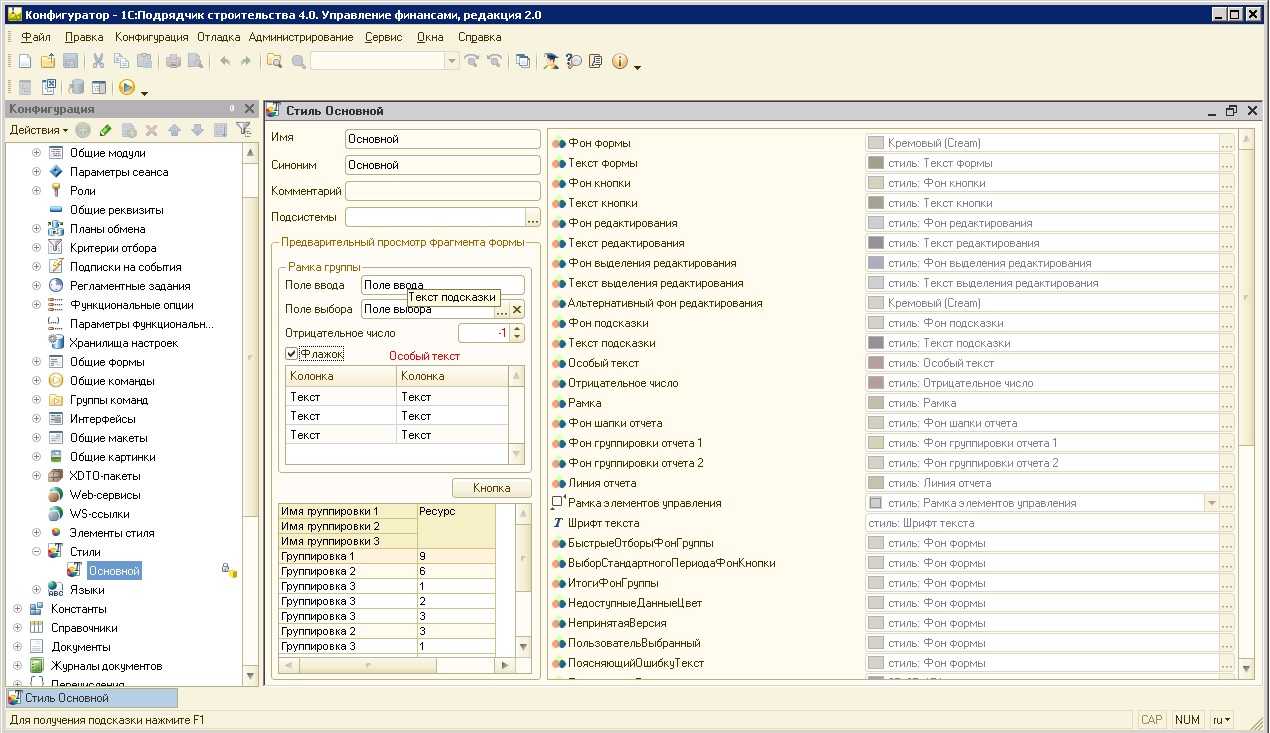
Task: Open the Конфигурация menu
Action: click(x=151, y=37)
